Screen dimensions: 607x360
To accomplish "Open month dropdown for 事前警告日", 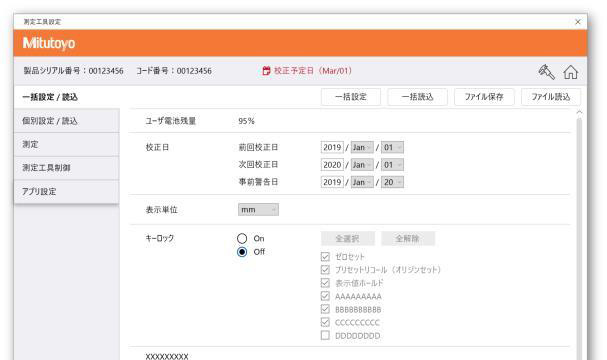I will pyautogui.click(x=362, y=182).
